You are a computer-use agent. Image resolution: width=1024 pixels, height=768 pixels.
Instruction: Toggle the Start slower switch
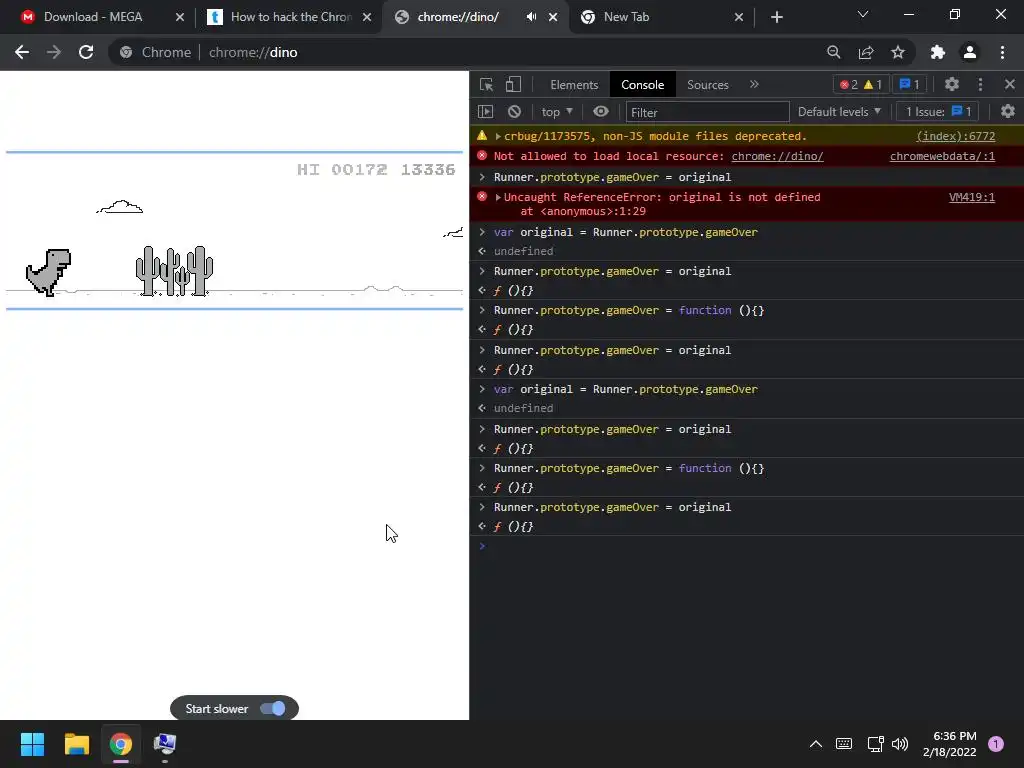click(x=272, y=709)
